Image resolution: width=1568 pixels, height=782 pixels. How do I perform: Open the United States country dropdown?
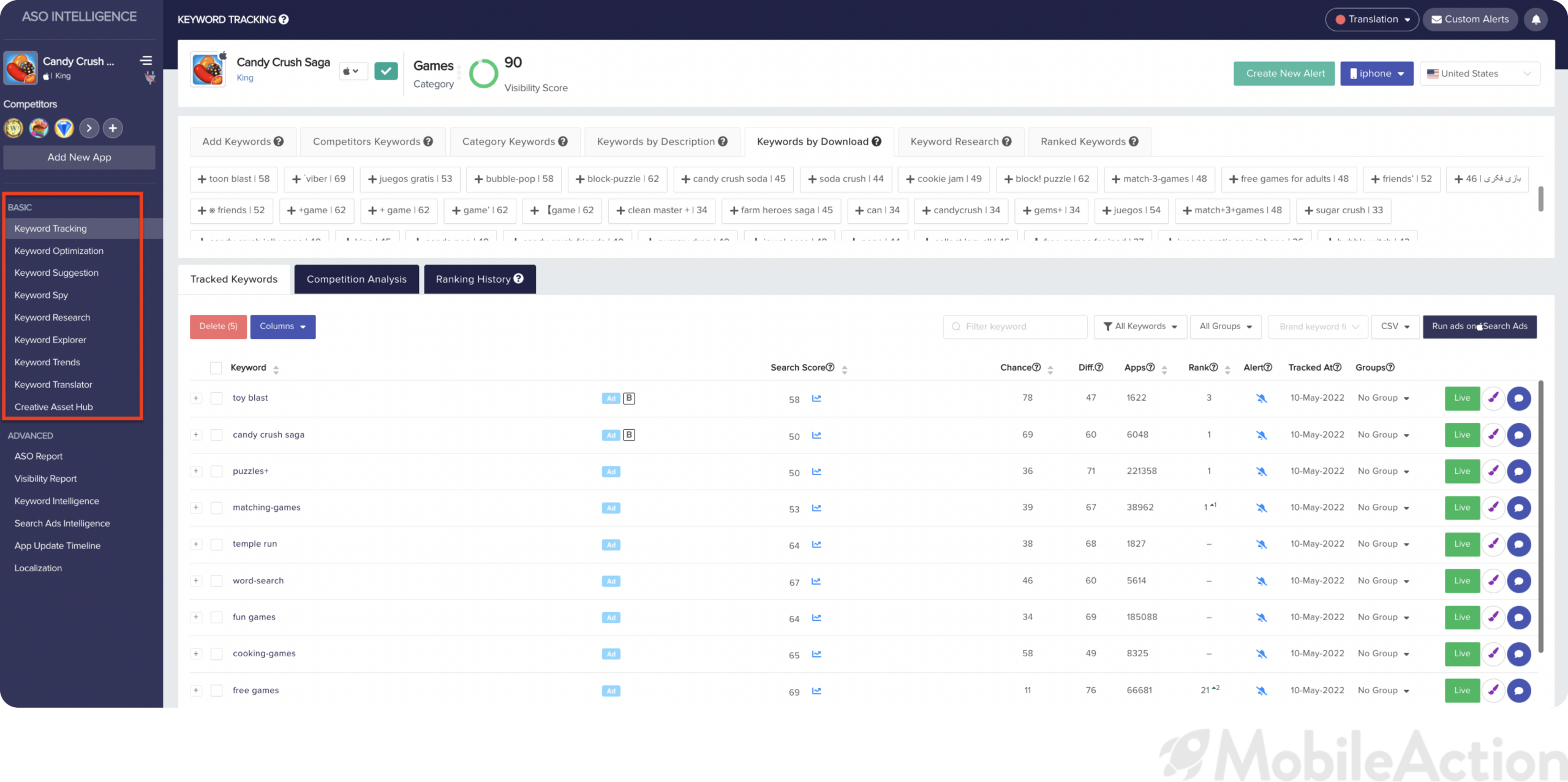click(1479, 74)
